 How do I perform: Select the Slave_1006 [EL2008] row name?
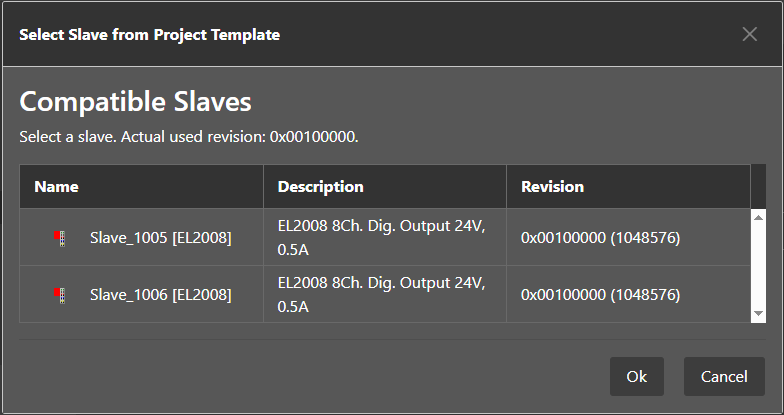(160, 295)
